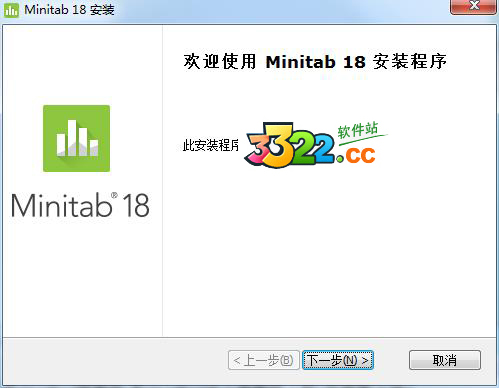Click the Minitab 18 安装 title bar text

point(69,10)
